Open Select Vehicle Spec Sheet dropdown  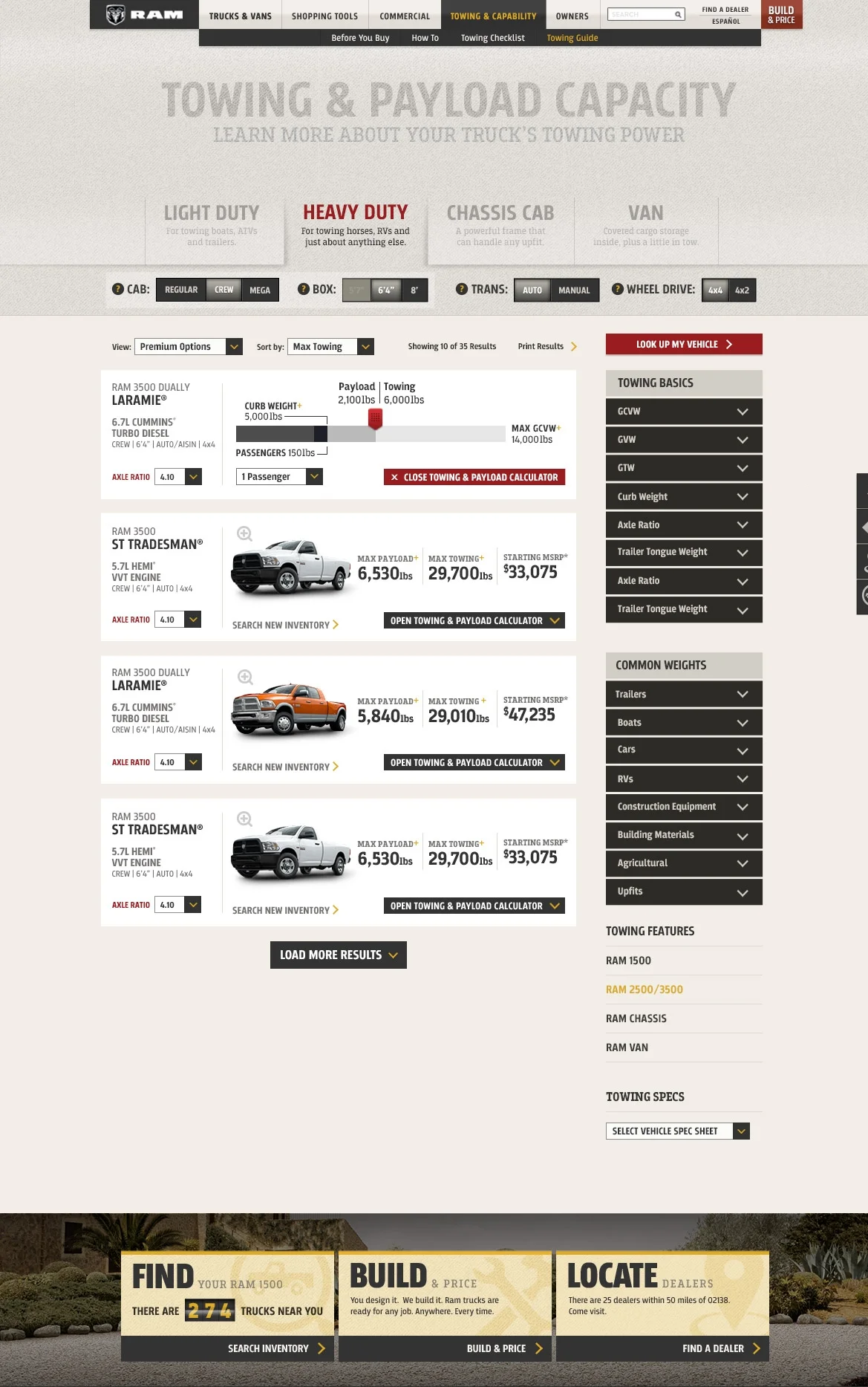678,1131
